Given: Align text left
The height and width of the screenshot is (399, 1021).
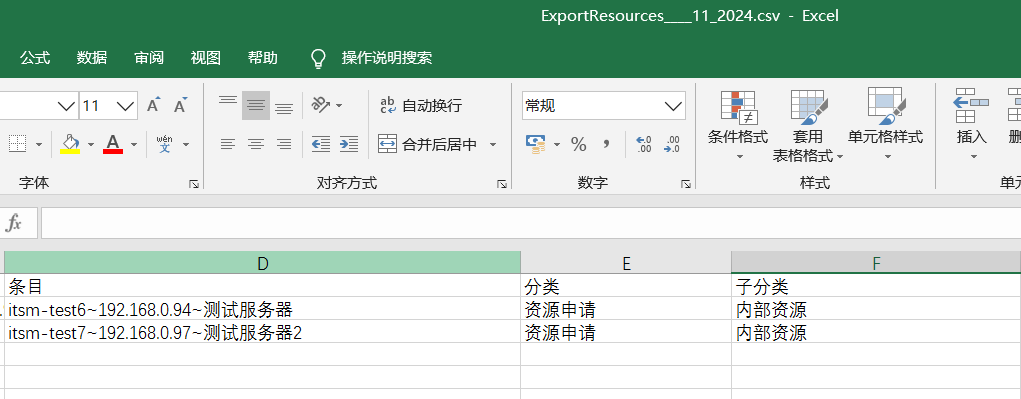Looking at the screenshot, I should (227, 144).
